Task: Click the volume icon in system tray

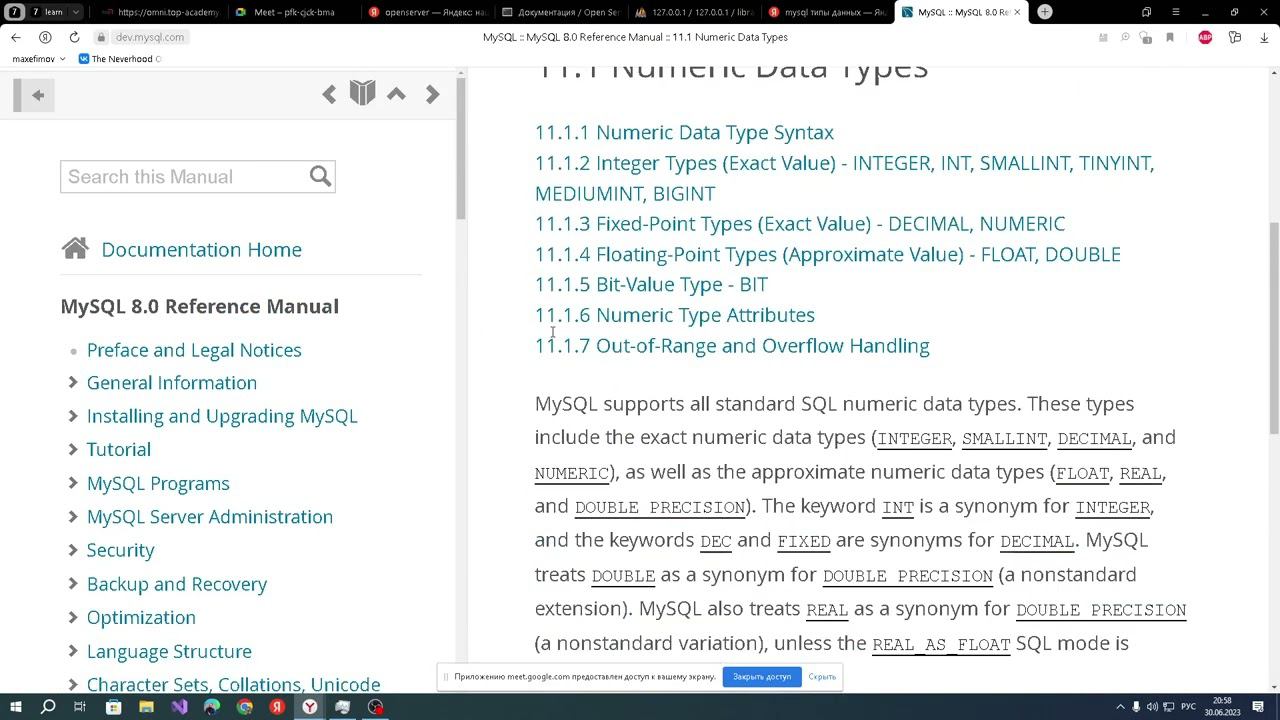Action: tap(1152, 707)
